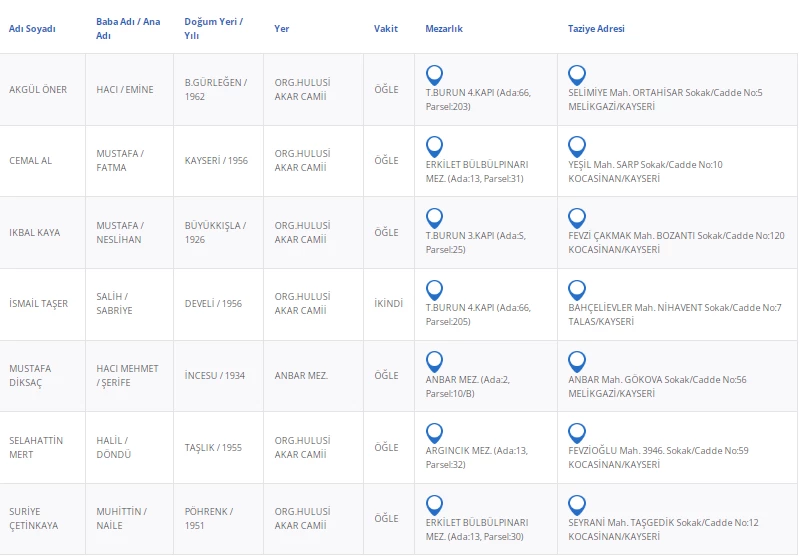This screenshot has height=556, width=799.
Task: Open condolence address pin for AKGÜL ÖNER
Action: click(x=577, y=74)
